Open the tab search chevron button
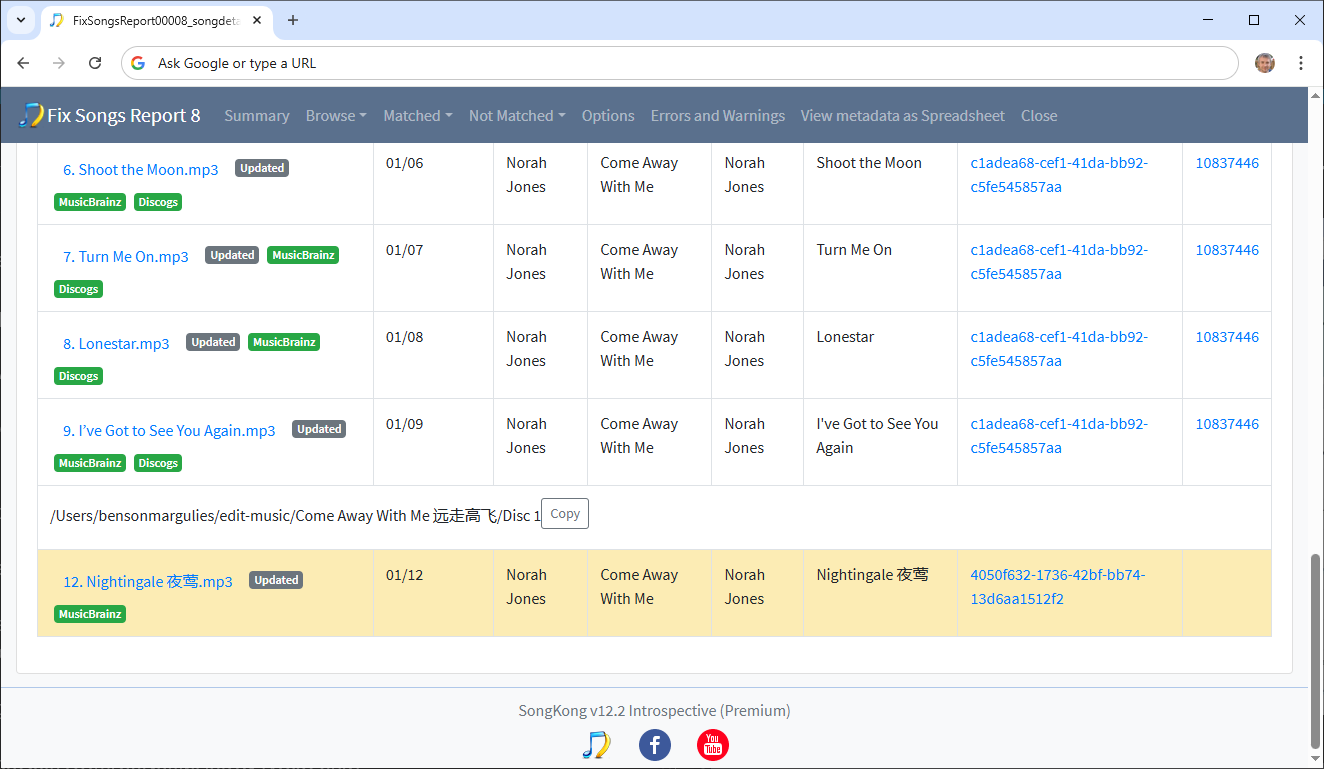The height and width of the screenshot is (769, 1324). coord(20,20)
